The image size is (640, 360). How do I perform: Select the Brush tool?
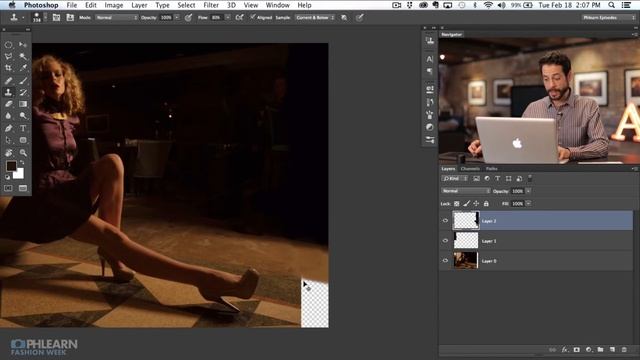pyautogui.click(x=23, y=80)
